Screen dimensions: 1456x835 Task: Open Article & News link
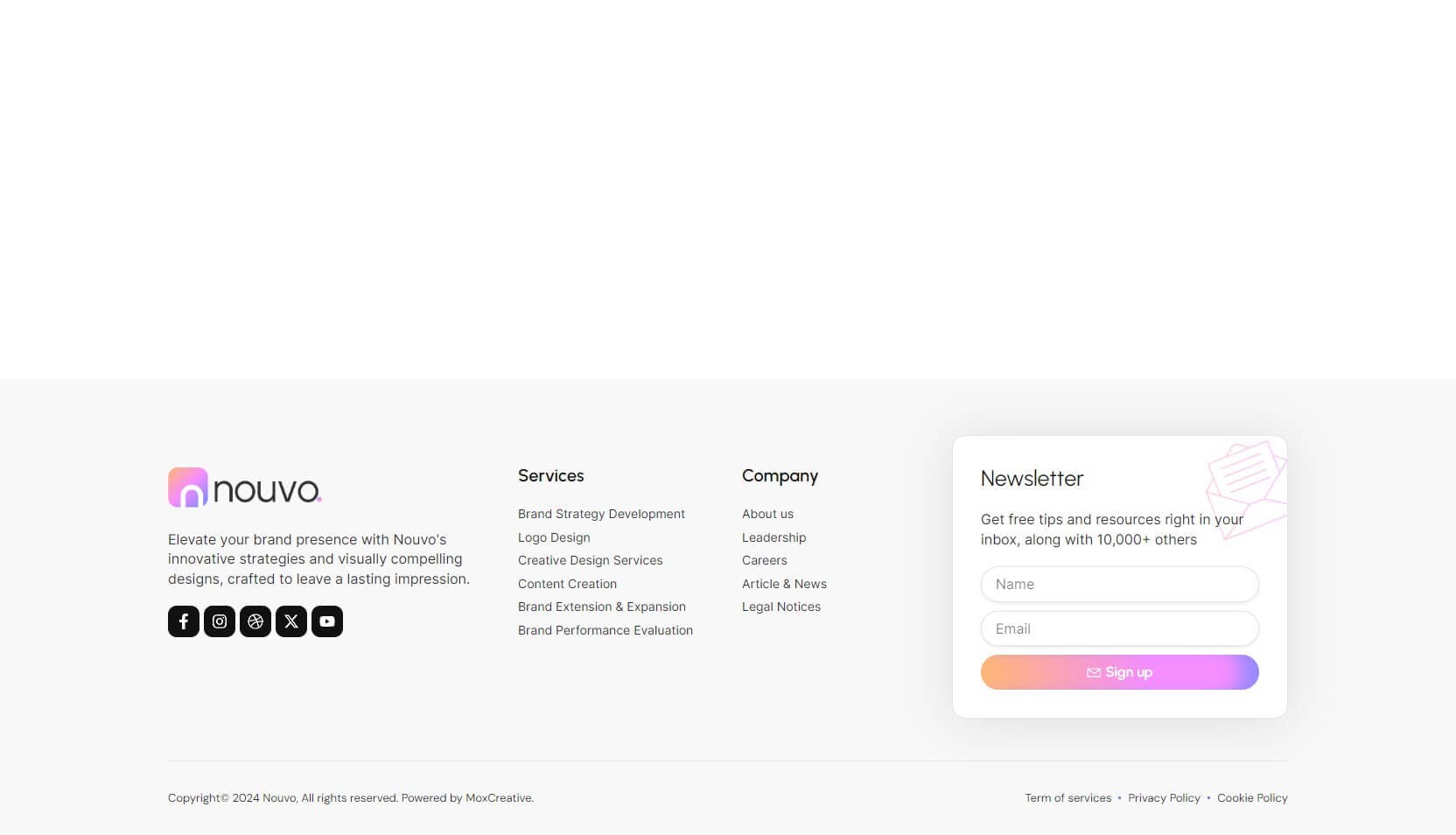tap(784, 584)
